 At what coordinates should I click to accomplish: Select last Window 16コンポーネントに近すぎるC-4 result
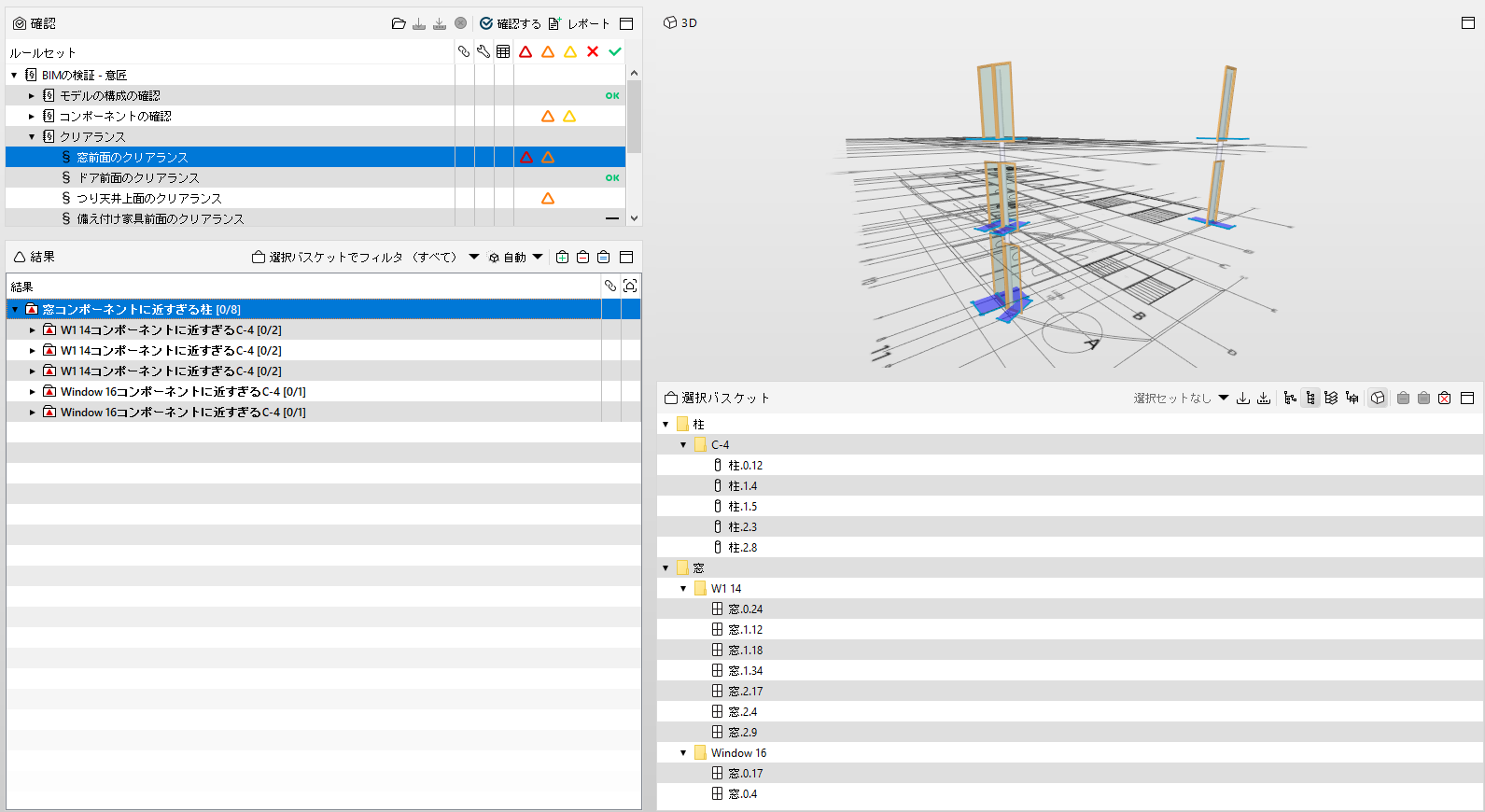pyautogui.click(x=323, y=412)
